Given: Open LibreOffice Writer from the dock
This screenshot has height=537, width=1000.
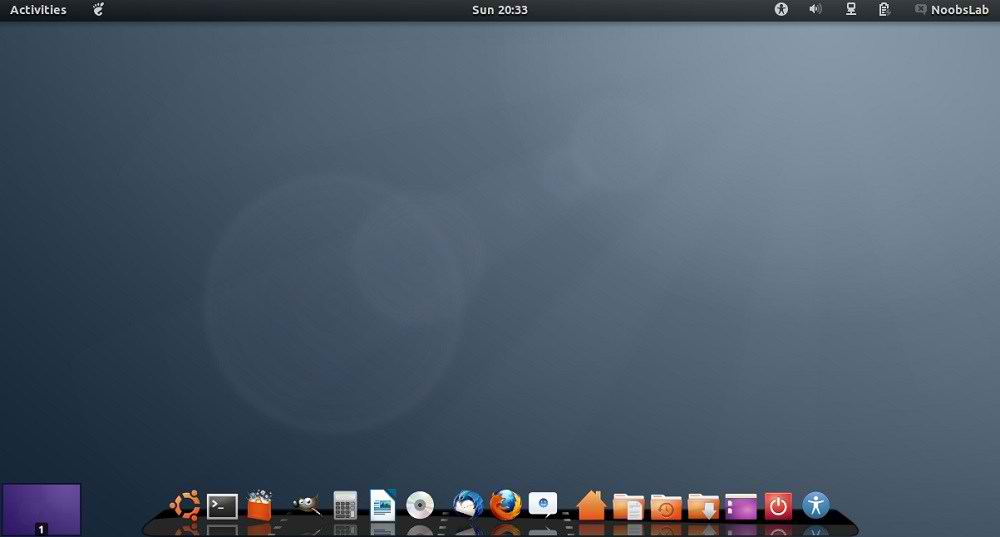Looking at the screenshot, I should coord(382,505).
